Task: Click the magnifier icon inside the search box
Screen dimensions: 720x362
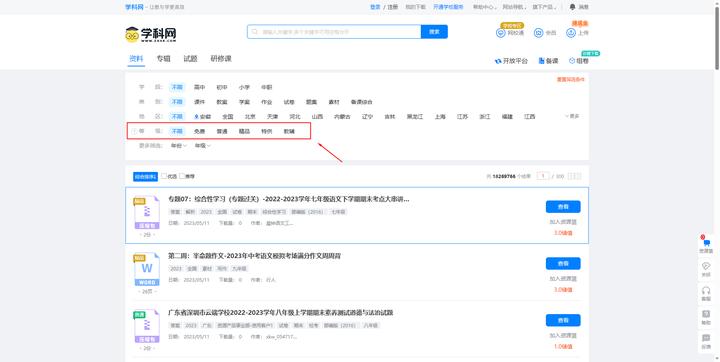Action: point(255,32)
